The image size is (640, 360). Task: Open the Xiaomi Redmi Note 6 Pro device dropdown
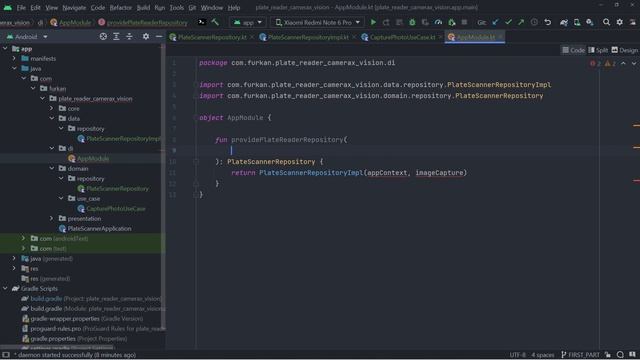pos(318,22)
